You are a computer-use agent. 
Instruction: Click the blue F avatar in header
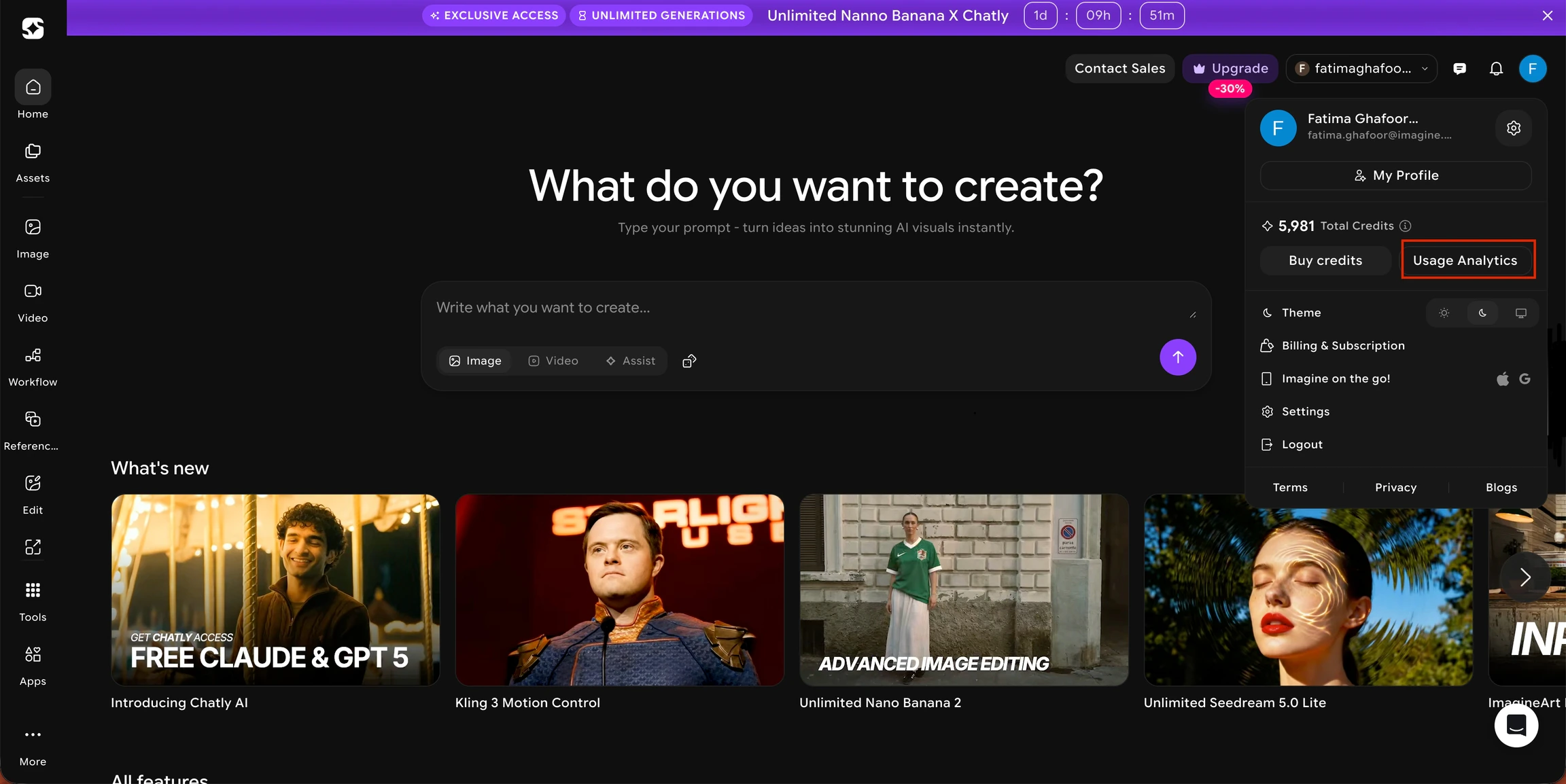[x=1533, y=69]
